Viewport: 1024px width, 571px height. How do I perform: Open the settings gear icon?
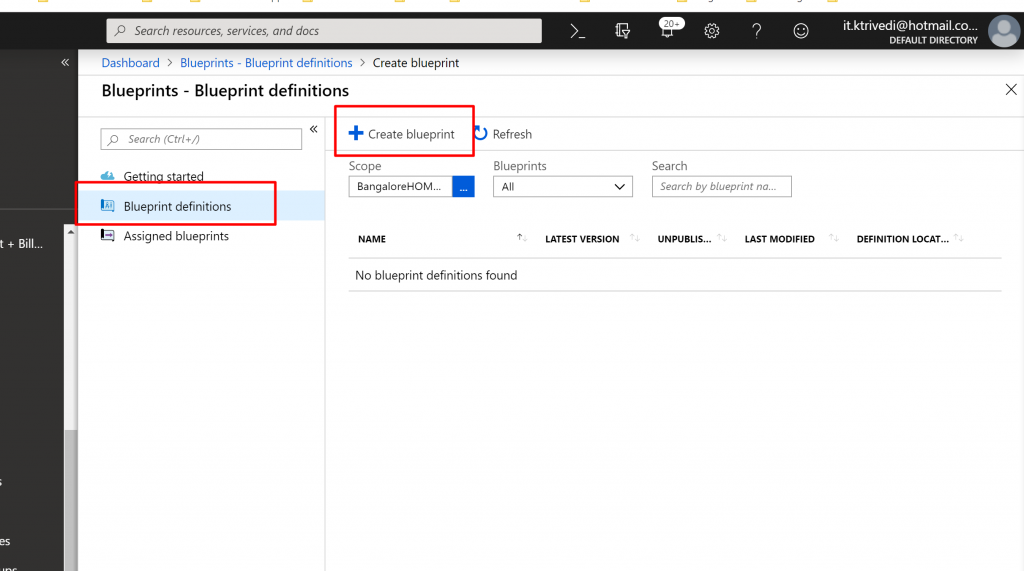(712, 31)
